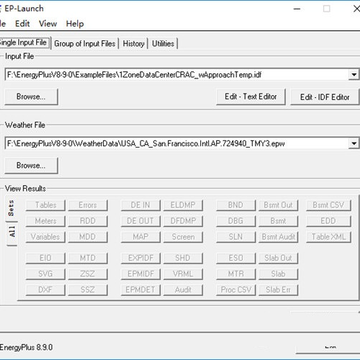Switch to Group of Input Files tab
This screenshot has width=360, height=360.
pos(85,44)
